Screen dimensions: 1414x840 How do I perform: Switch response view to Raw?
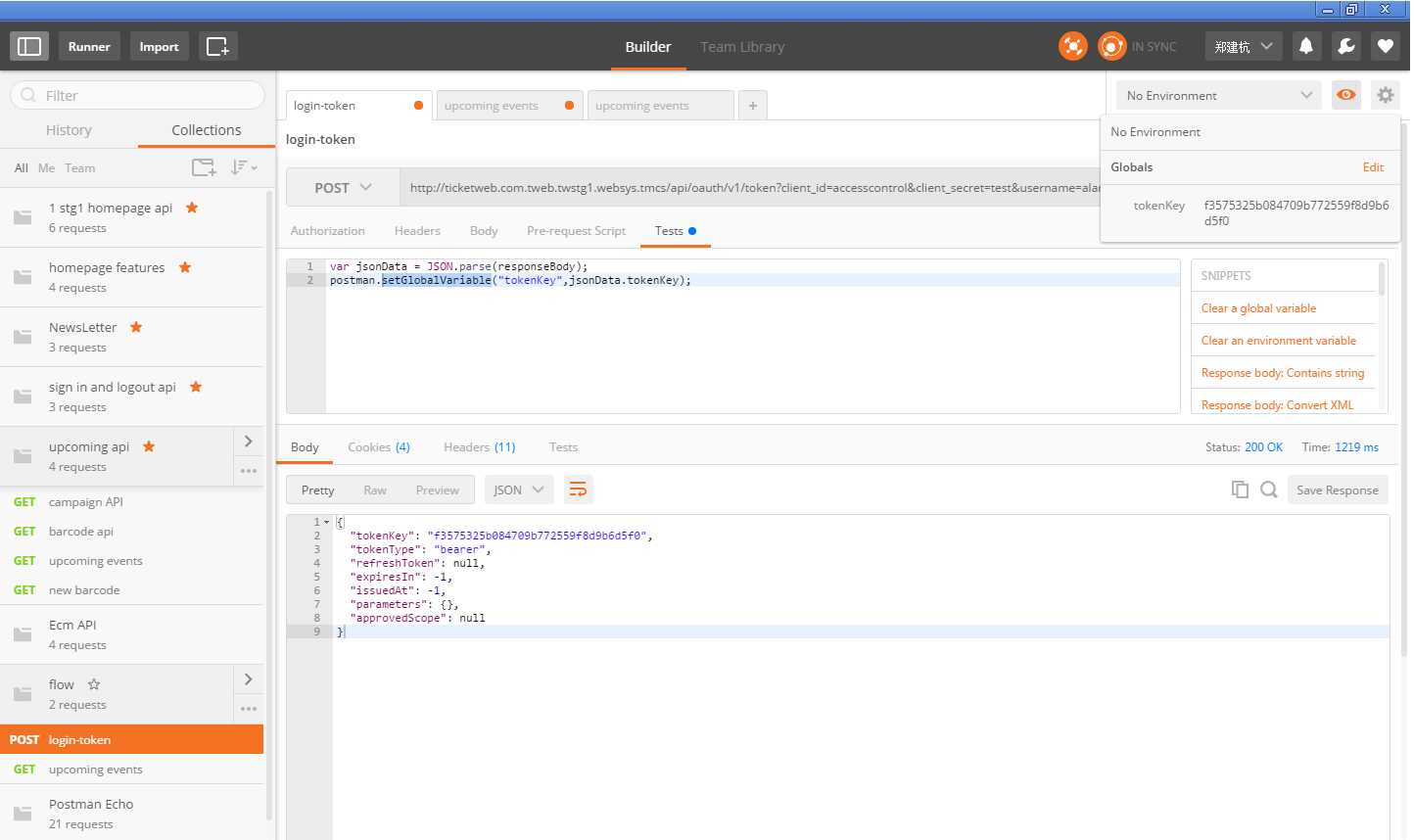375,490
